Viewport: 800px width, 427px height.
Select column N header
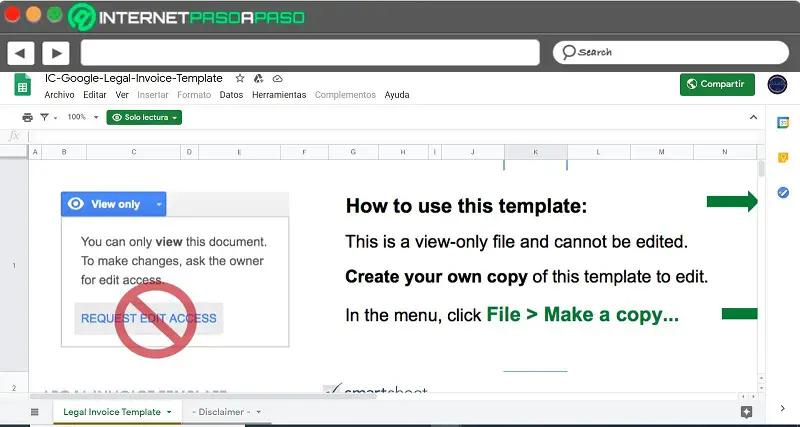click(724, 152)
